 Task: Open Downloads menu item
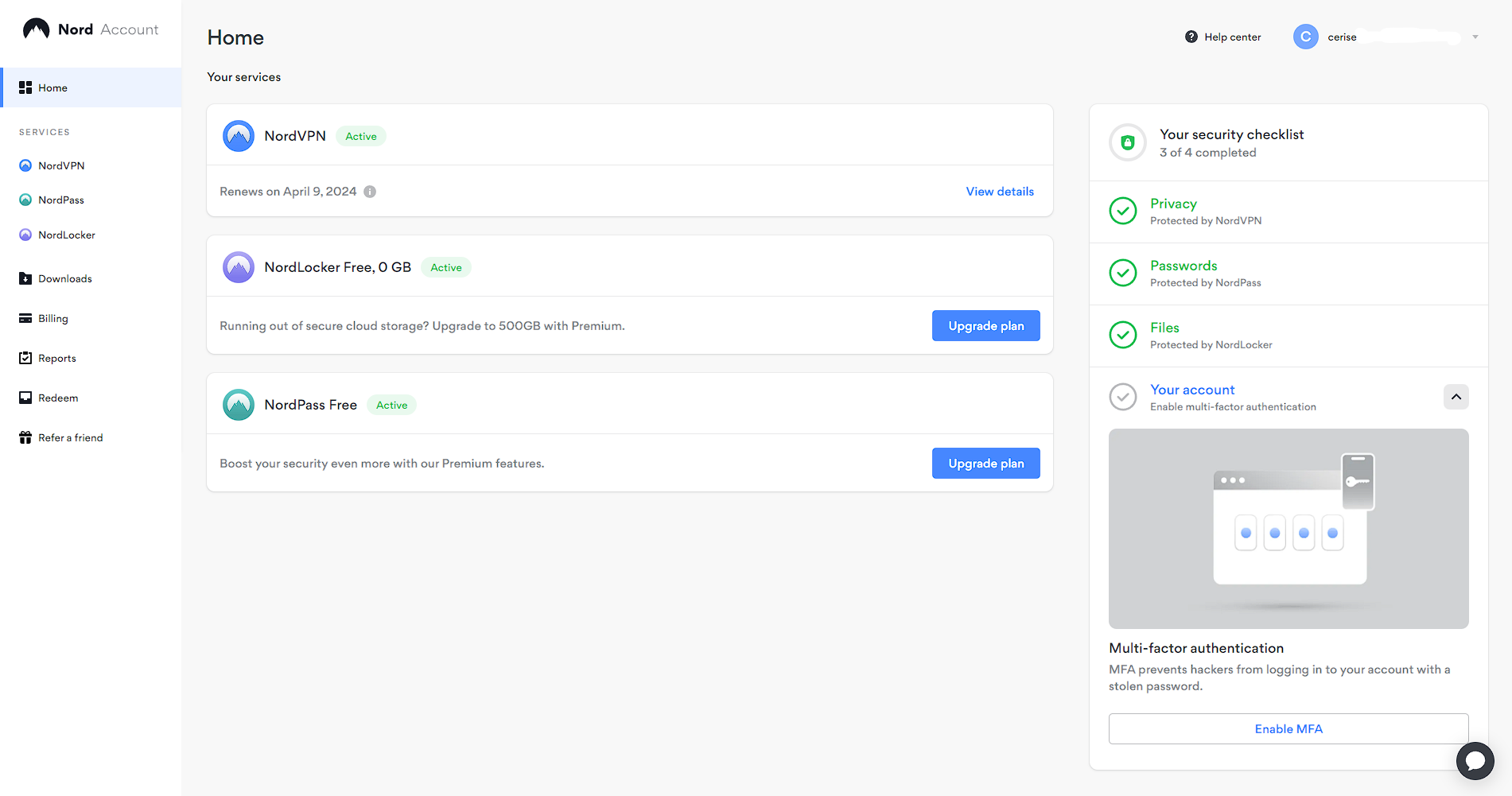tap(65, 278)
